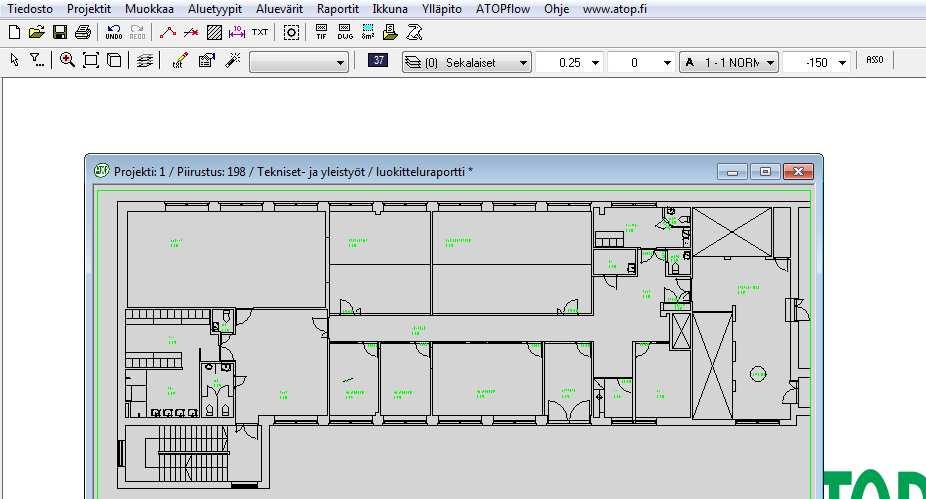Open the ATOPflow menu
This screenshot has height=499, width=926.
[x=503, y=9]
